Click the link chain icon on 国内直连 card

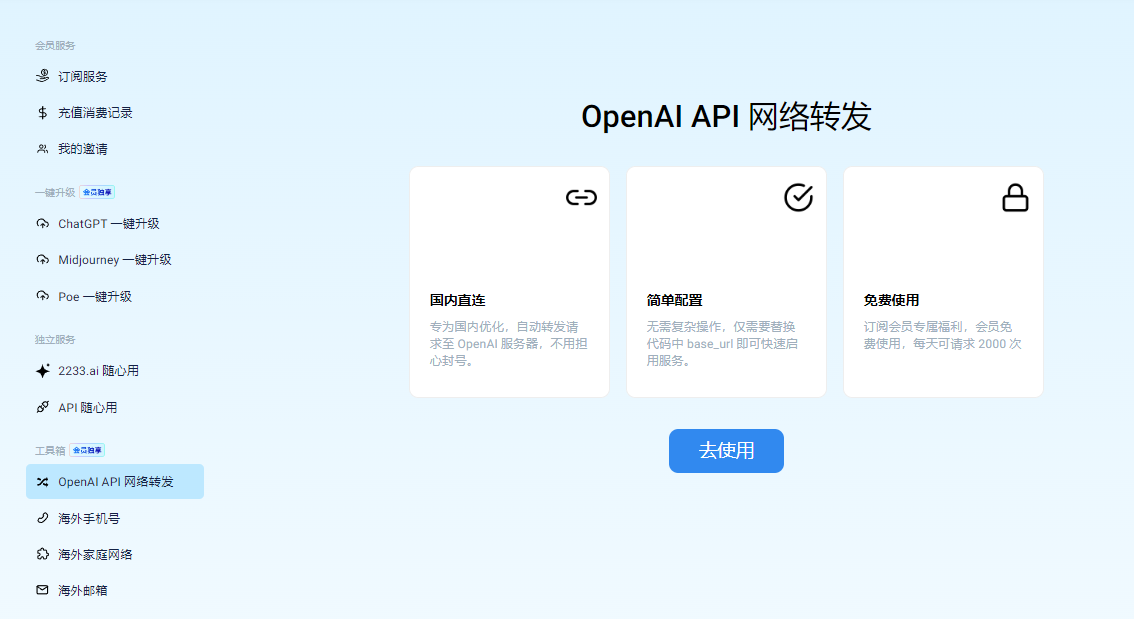(581, 197)
